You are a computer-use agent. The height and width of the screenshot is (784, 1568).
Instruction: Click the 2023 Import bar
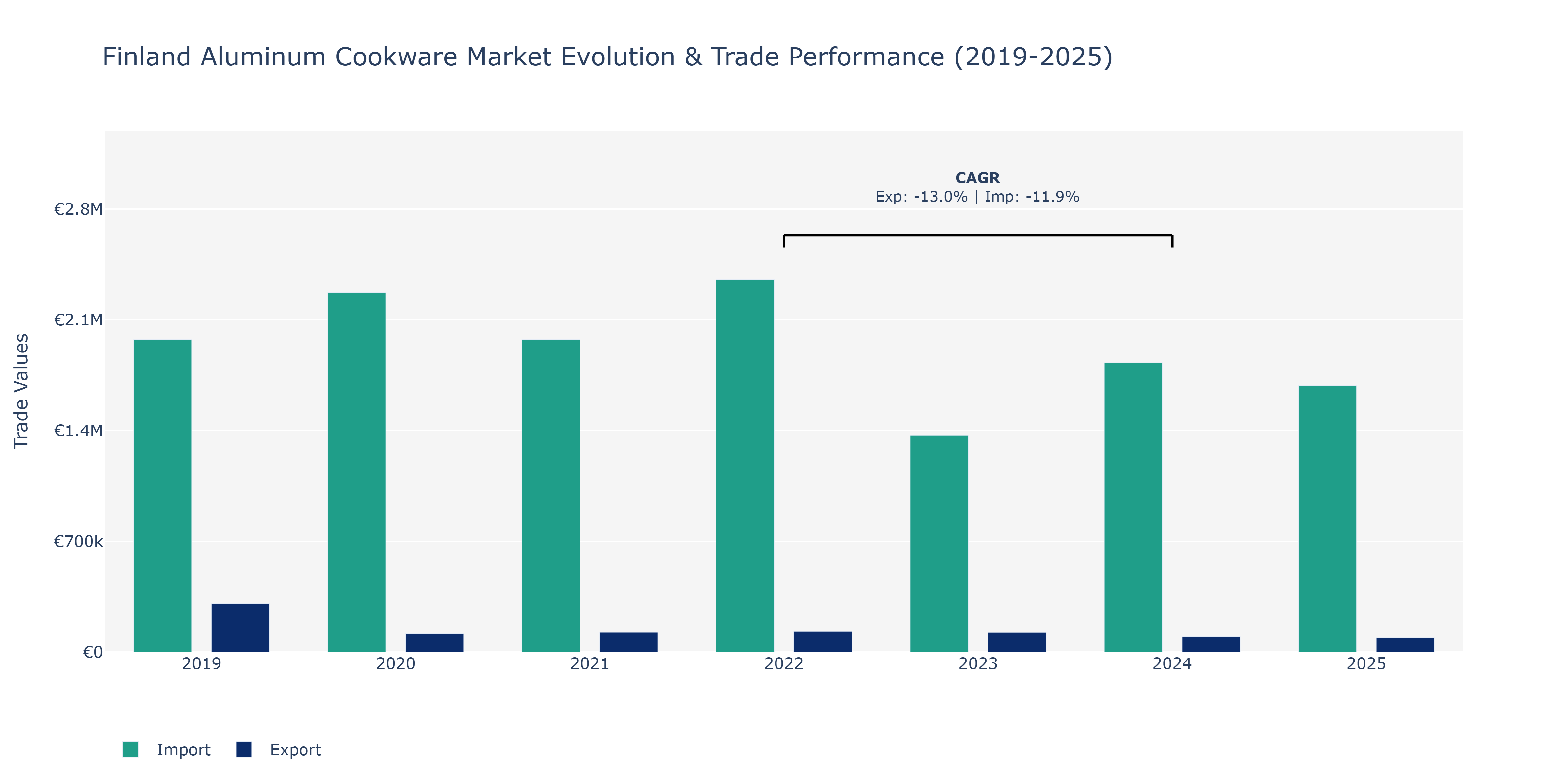coord(939,544)
